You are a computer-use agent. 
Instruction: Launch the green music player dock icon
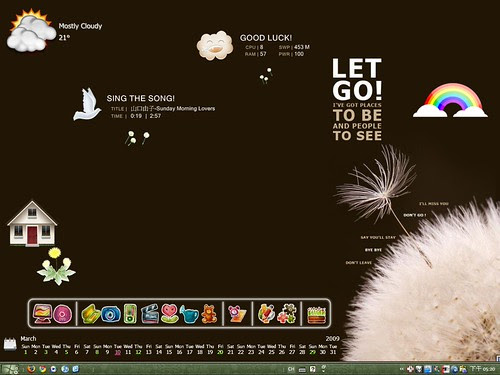(130, 314)
